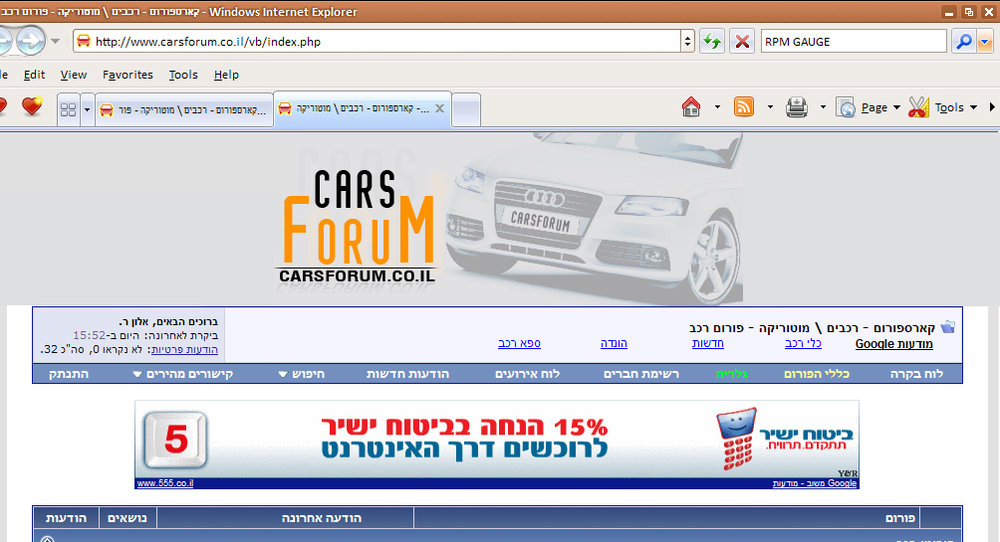Open the Page command menu

tap(869, 107)
